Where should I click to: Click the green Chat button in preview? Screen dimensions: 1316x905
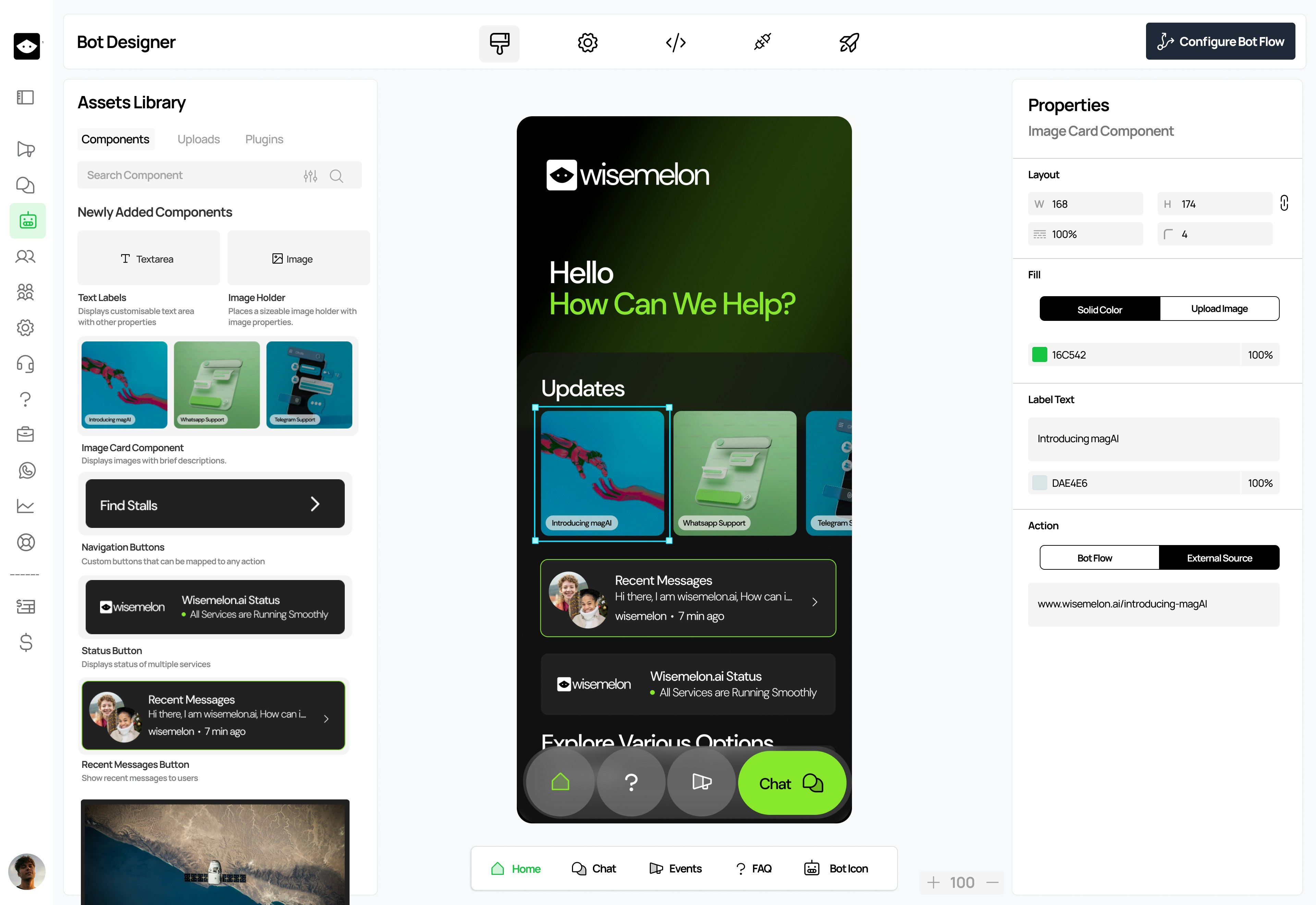[792, 784]
